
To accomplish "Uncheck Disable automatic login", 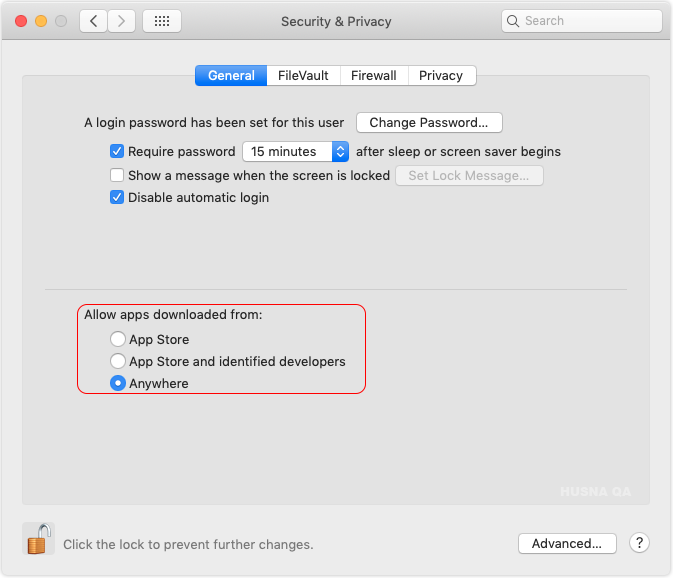I will point(117,197).
